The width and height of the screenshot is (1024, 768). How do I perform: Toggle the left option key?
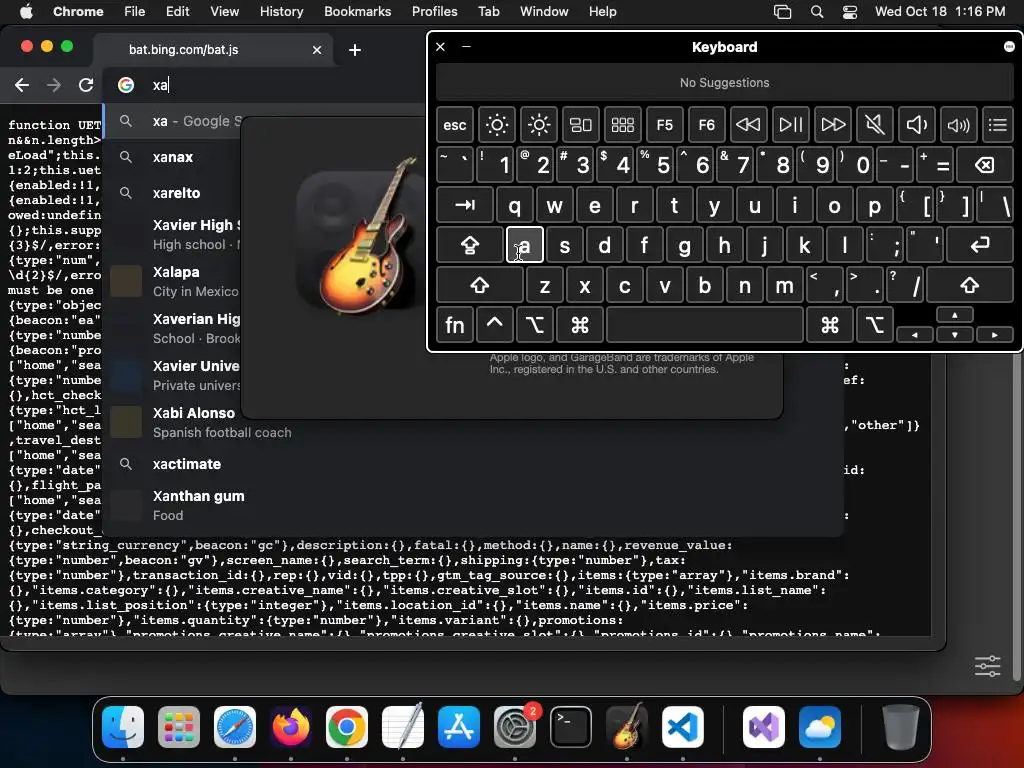coord(535,325)
